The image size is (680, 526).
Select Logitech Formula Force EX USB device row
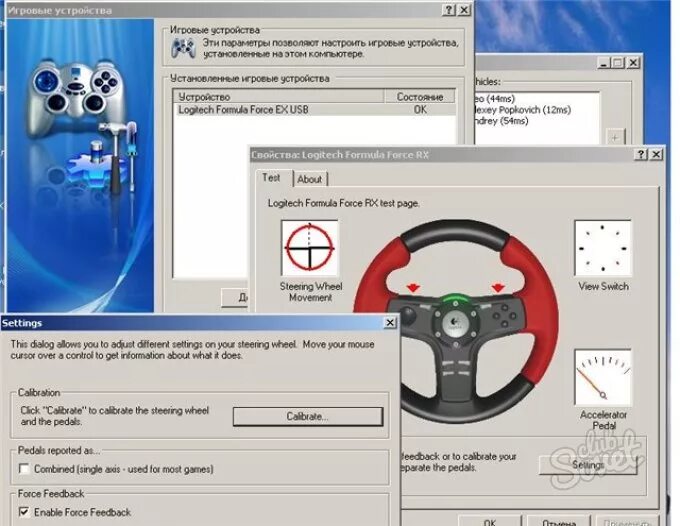(x=314, y=110)
